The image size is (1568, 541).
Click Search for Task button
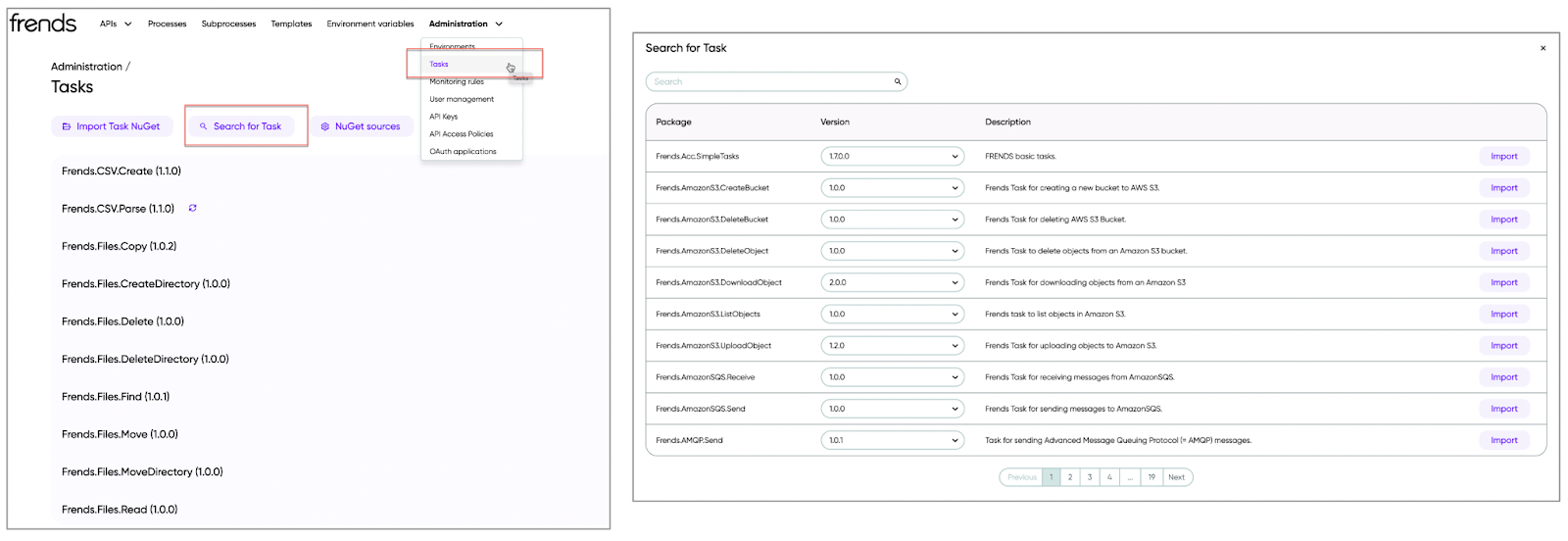[x=241, y=126]
